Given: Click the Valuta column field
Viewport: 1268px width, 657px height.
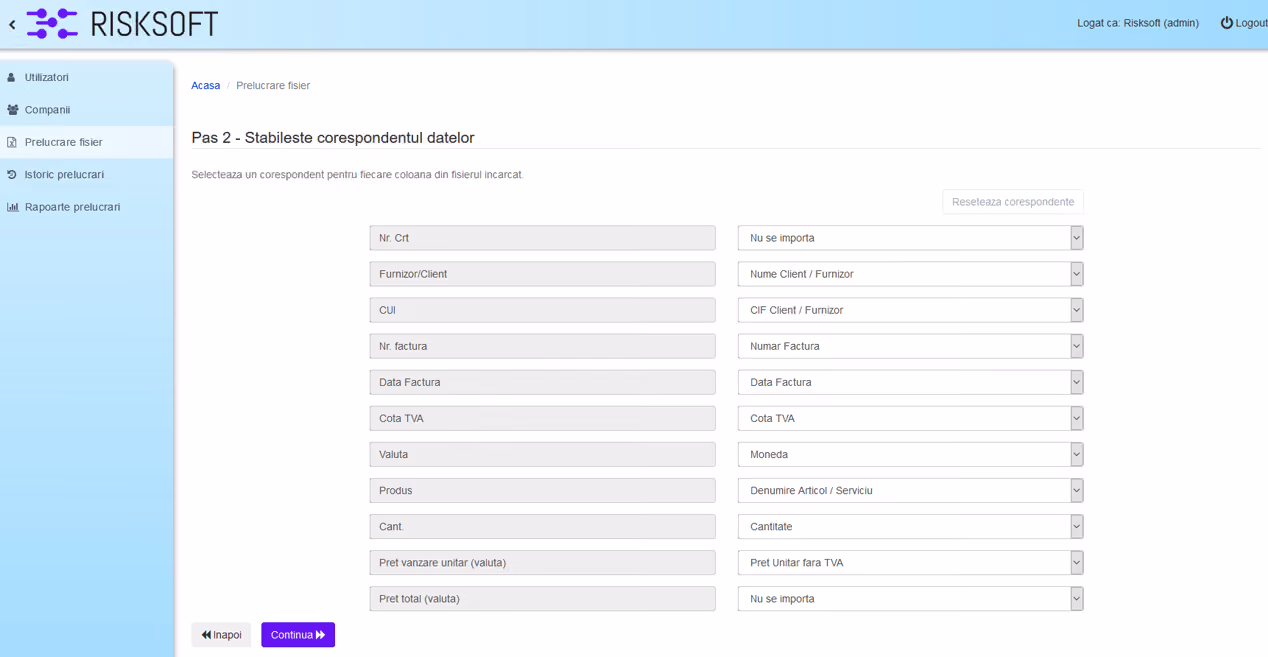Looking at the screenshot, I should pyautogui.click(x=542, y=454).
